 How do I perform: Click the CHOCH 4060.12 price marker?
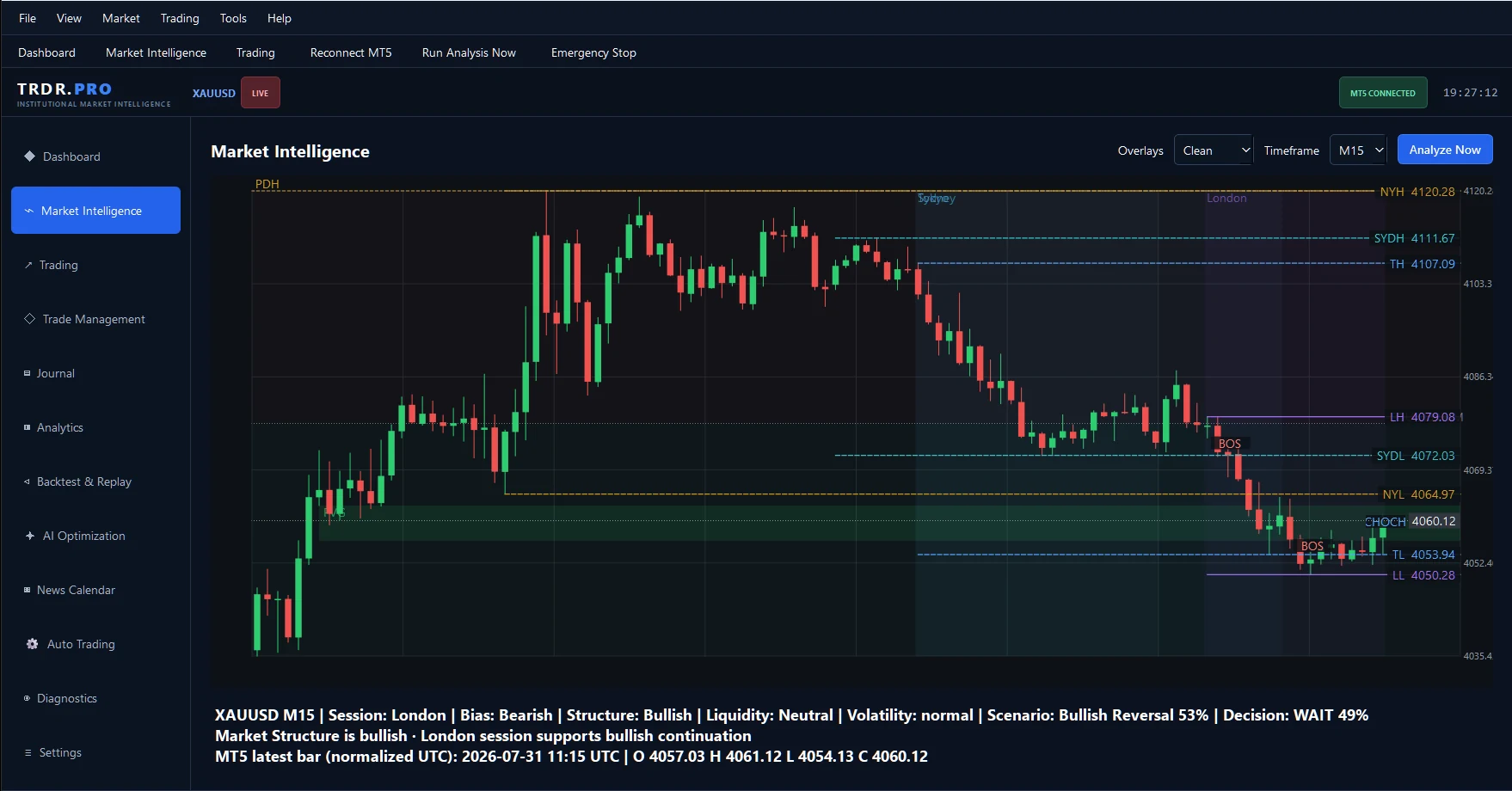1411,521
